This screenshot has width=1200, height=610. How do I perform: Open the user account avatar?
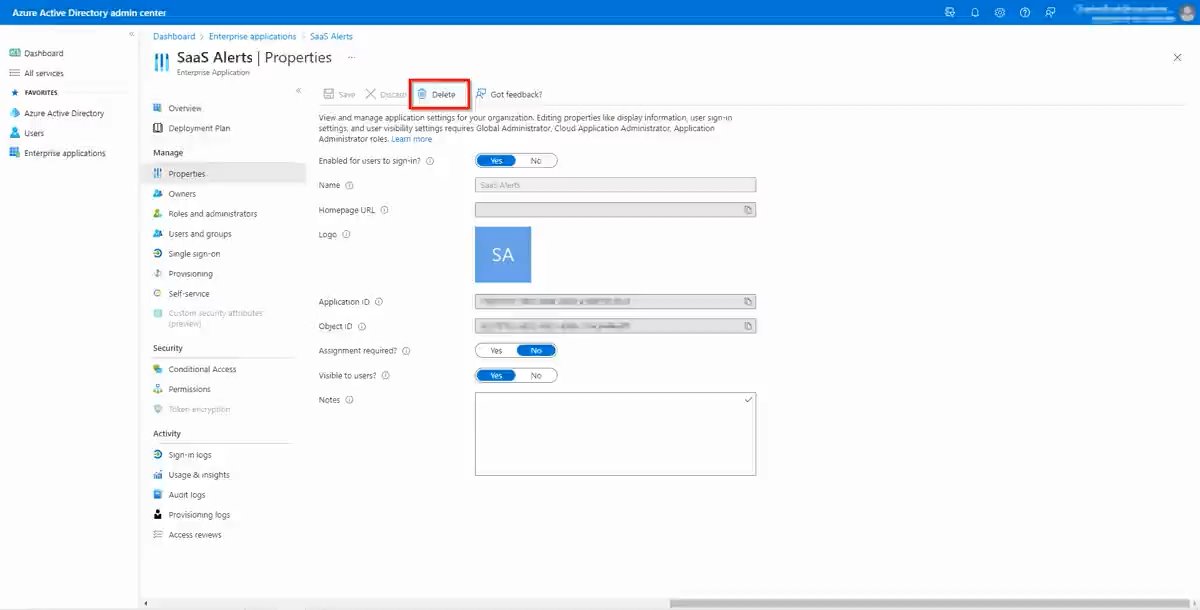(x=1187, y=12)
